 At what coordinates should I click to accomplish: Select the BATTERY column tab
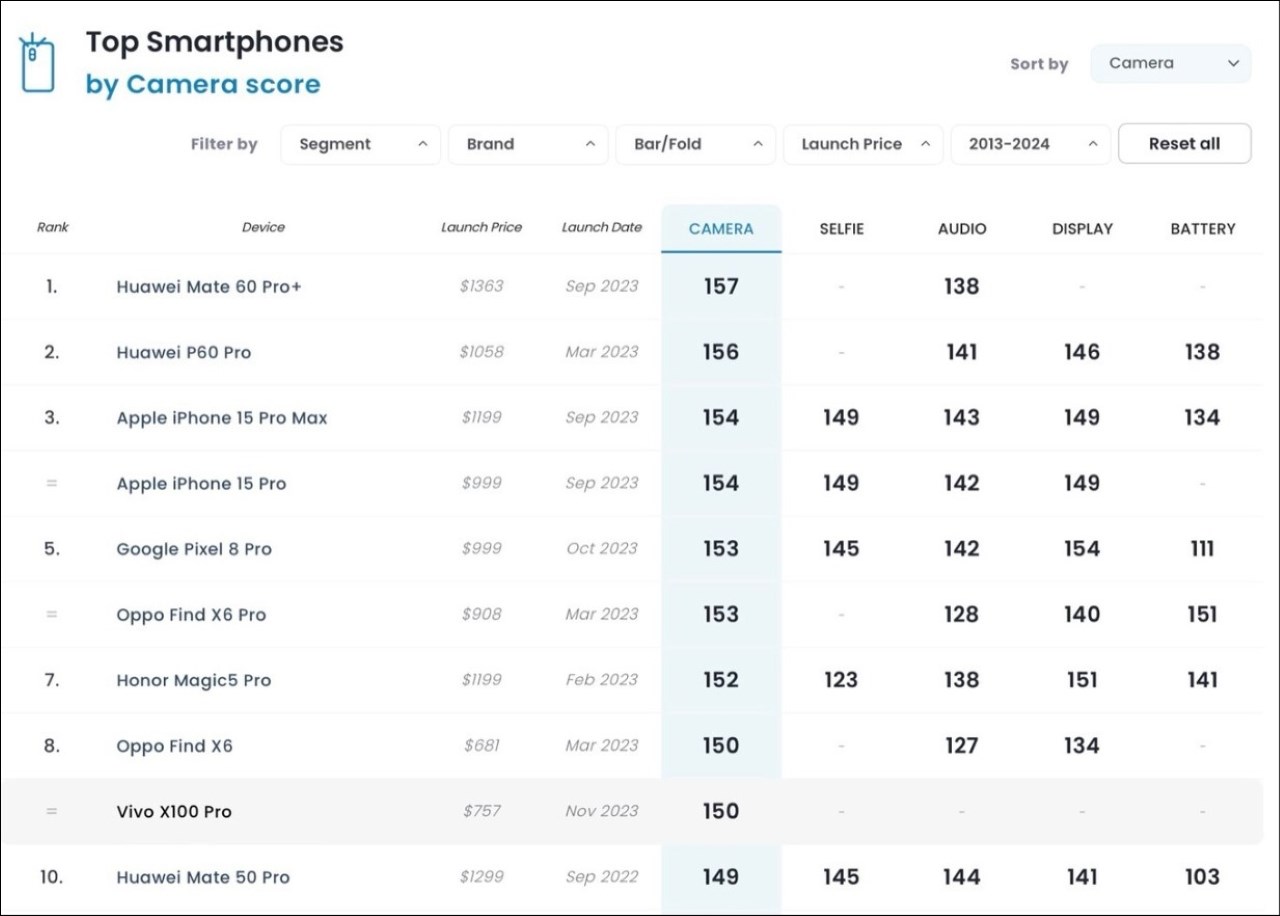click(1203, 229)
